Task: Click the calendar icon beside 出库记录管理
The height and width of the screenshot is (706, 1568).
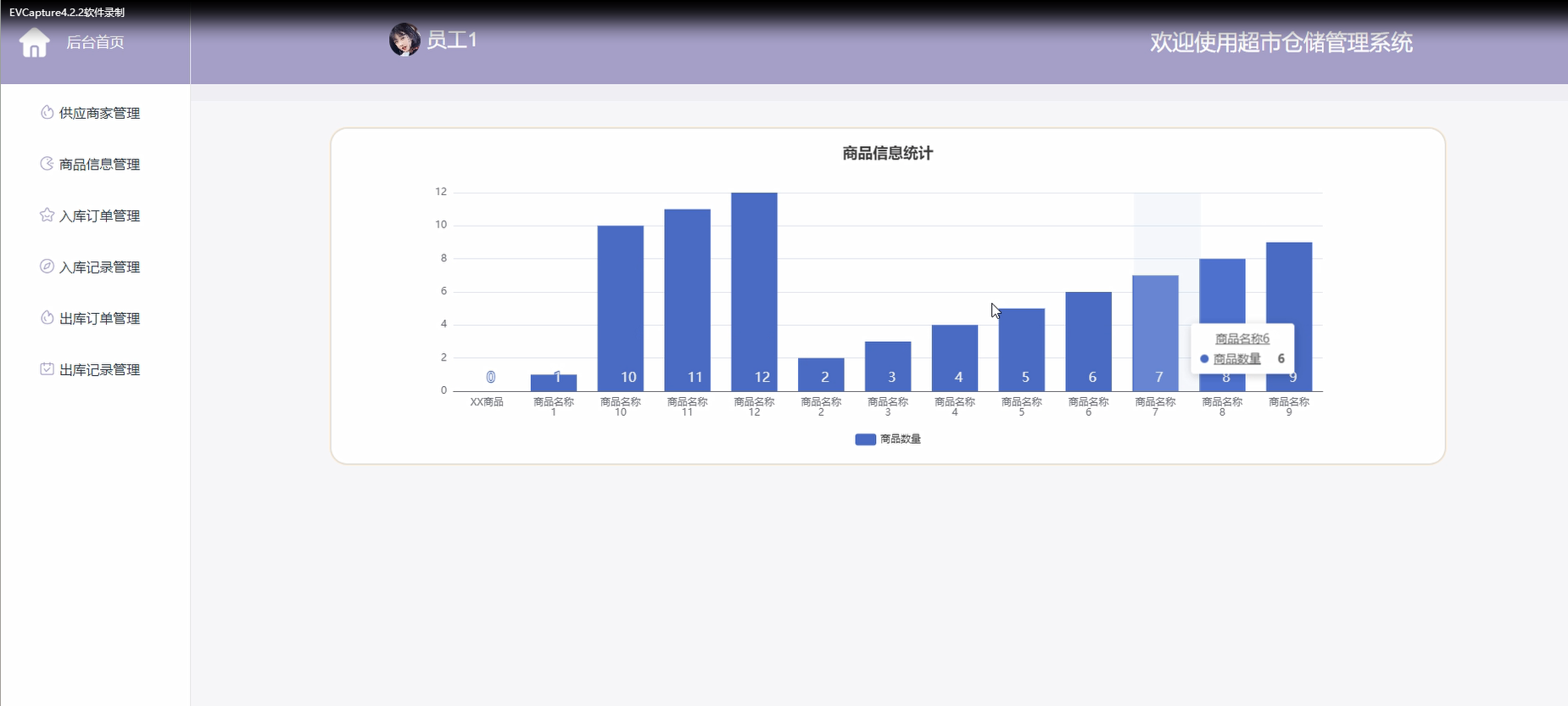Action: (47, 368)
